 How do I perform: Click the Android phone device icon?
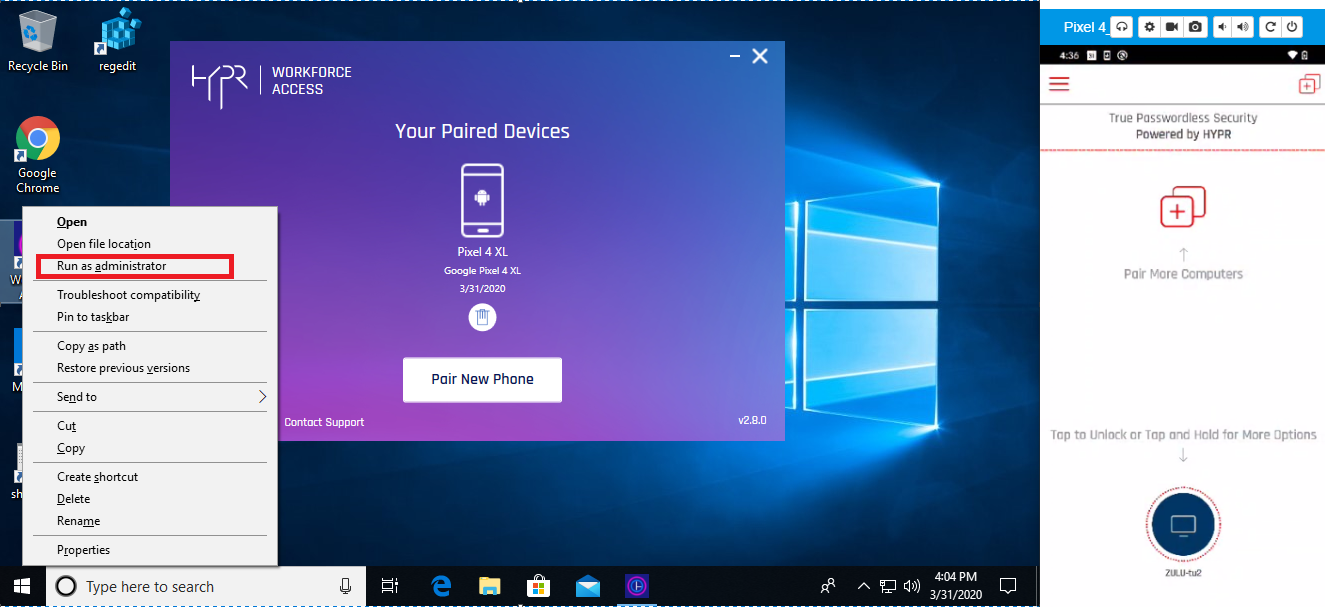click(x=482, y=200)
